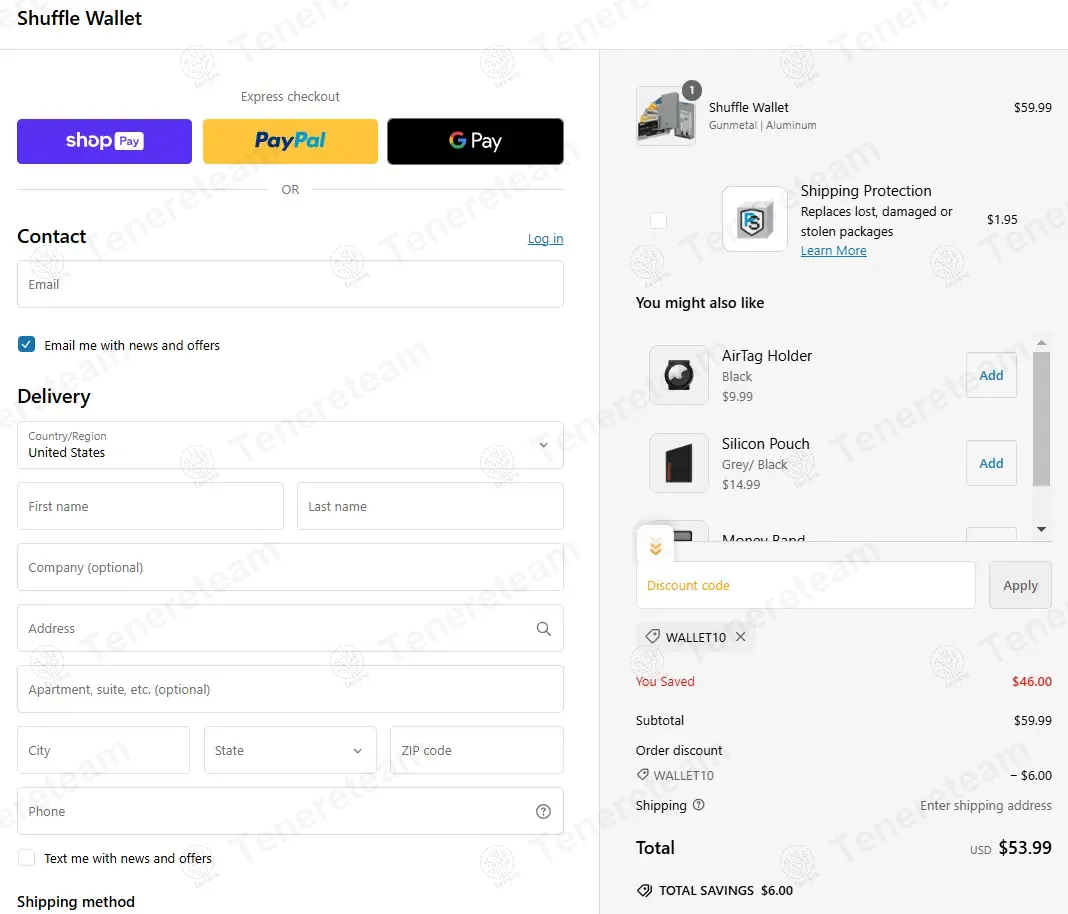1068x914 pixels.
Task: Select the Last name field
Action: pyautogui.click(x=430, y=506)
